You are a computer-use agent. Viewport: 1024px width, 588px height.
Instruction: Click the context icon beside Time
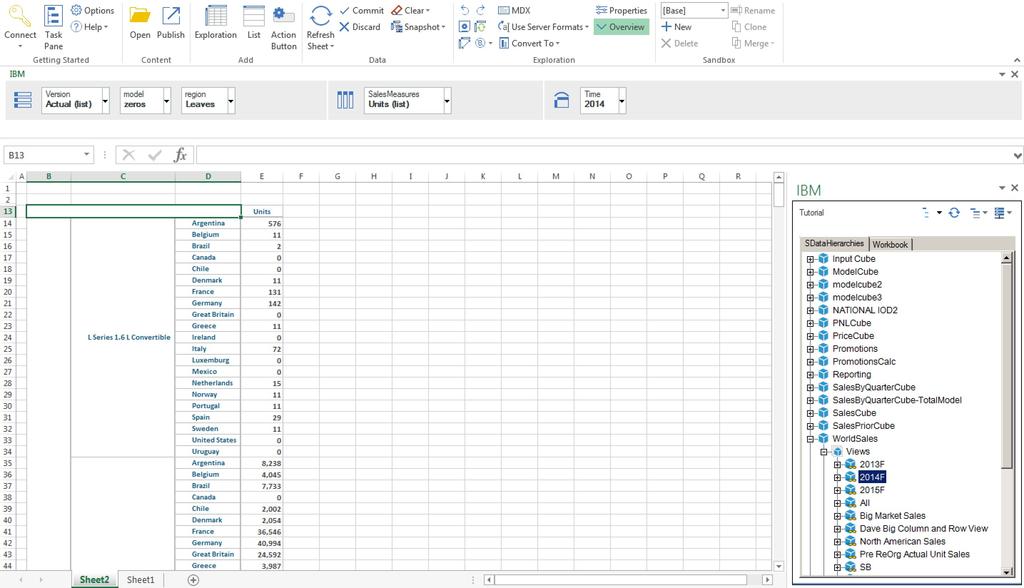point(562,100)
